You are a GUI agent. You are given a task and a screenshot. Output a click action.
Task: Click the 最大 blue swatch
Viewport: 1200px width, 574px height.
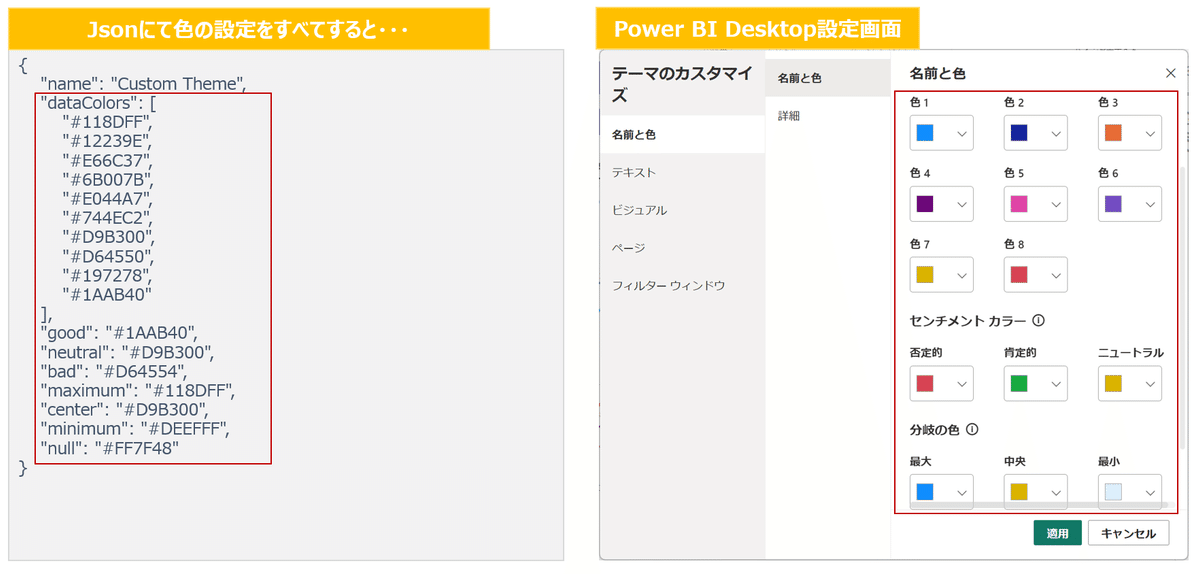(x=925, y=492)
